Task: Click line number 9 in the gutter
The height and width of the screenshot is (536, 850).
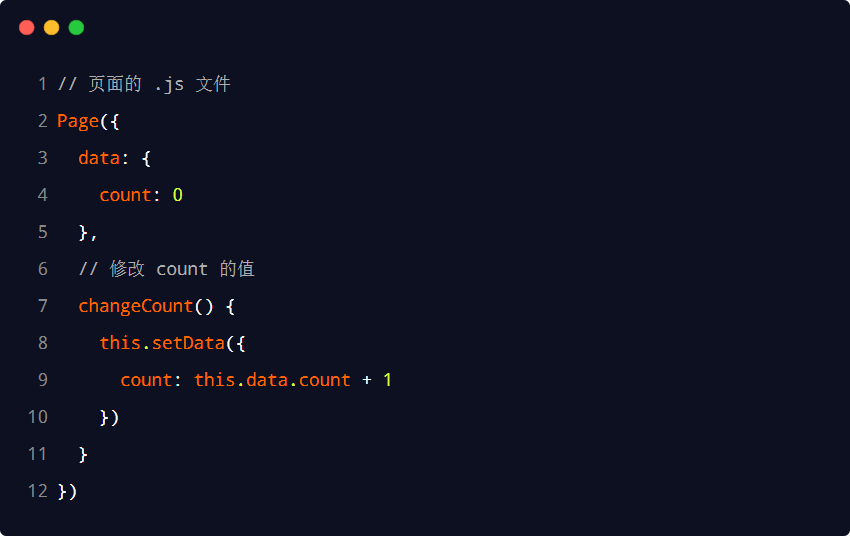Action: 42,380
